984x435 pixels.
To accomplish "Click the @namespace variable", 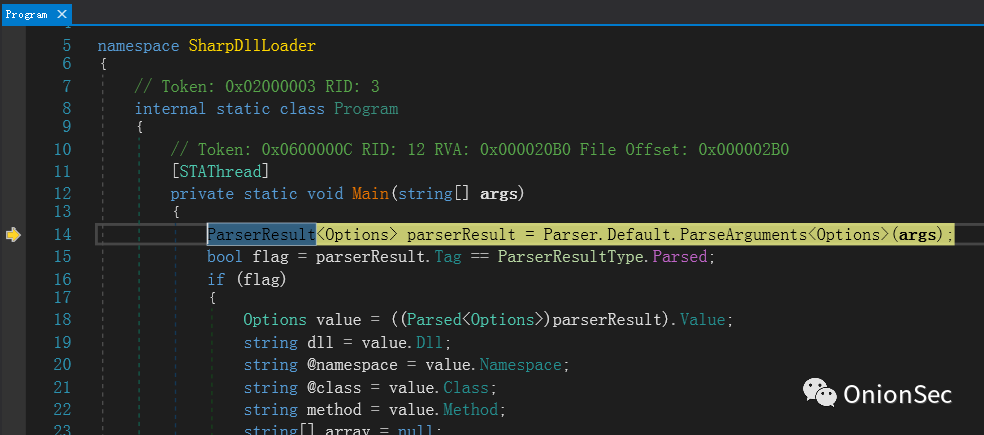I will click(352, 365).
